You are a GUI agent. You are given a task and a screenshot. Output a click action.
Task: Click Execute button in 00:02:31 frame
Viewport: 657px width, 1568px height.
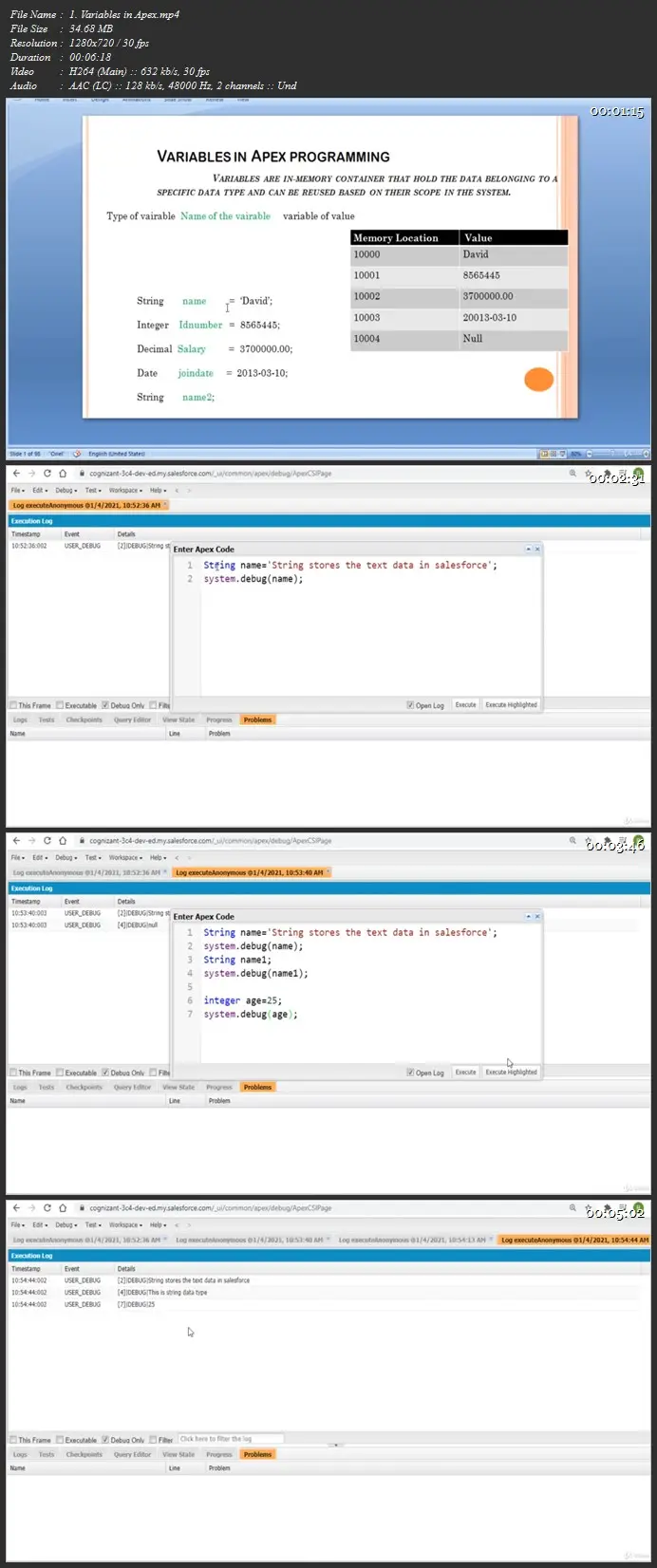[x=465, y=705]
